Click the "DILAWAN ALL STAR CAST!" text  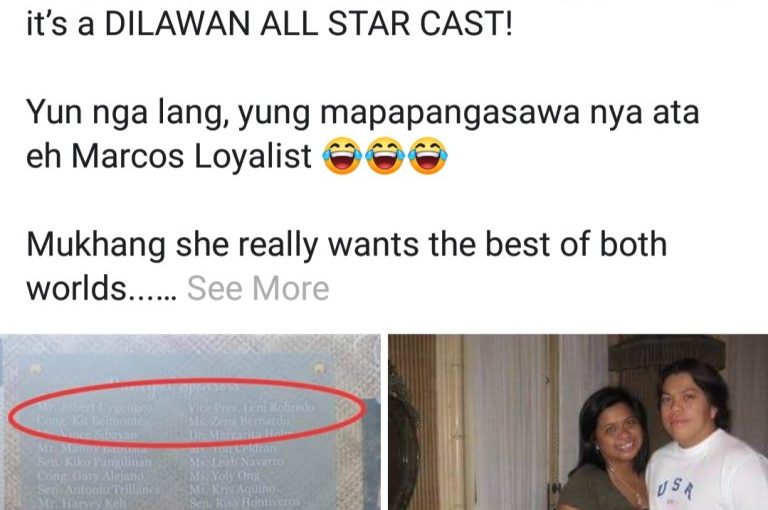(309, 23)
